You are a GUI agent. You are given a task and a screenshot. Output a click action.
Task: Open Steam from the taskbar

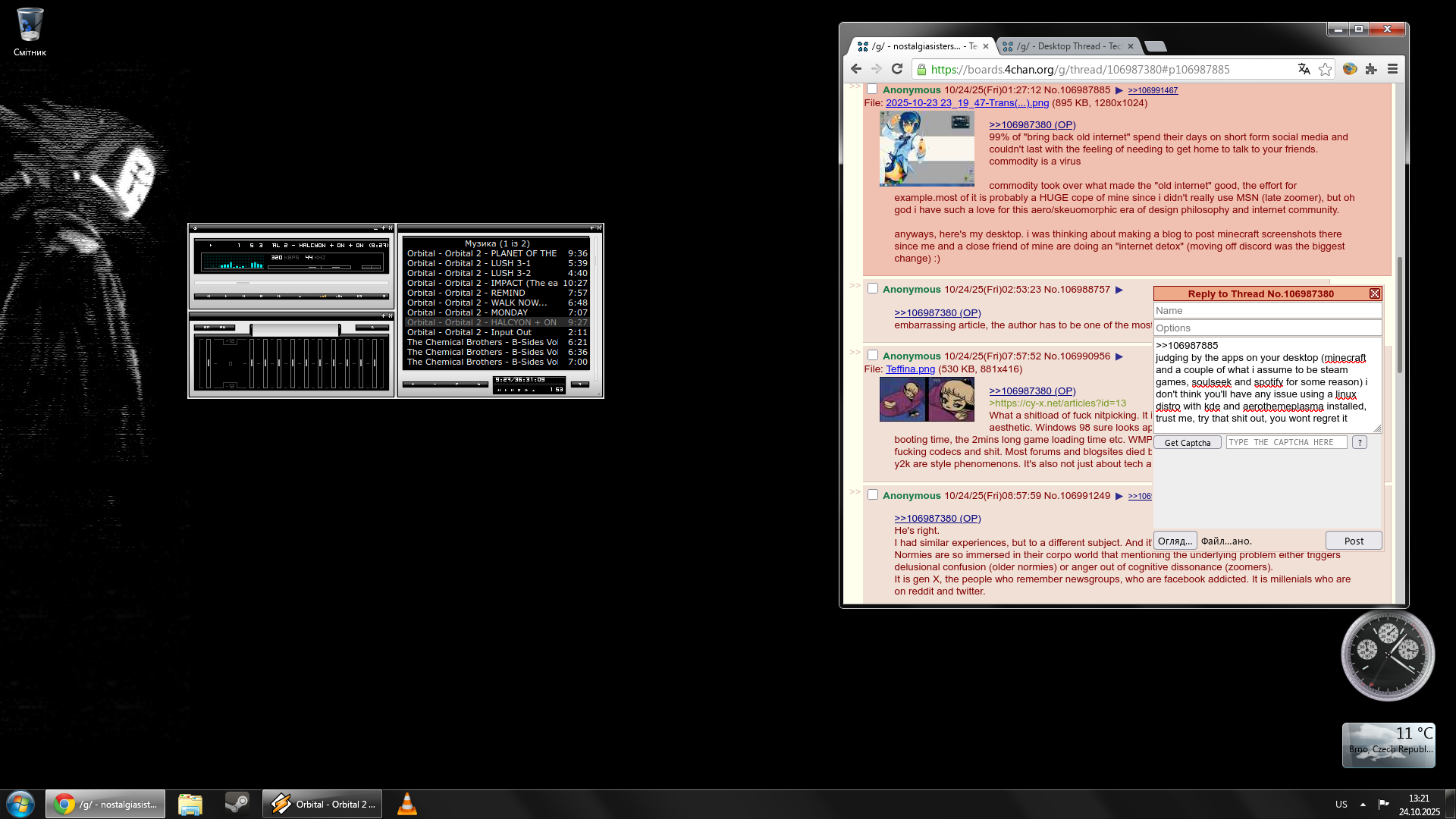pyautogui.click(x=237, y=804)
